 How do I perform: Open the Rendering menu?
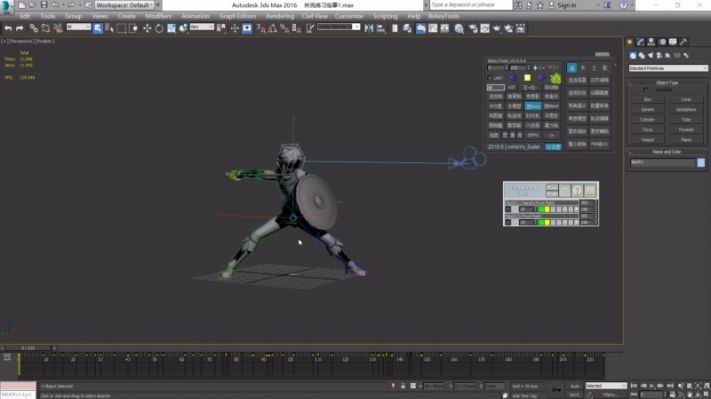[280, 16]
